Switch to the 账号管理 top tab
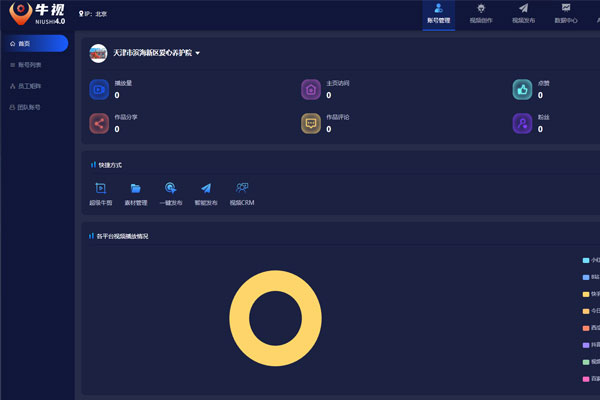 [438, 13]
